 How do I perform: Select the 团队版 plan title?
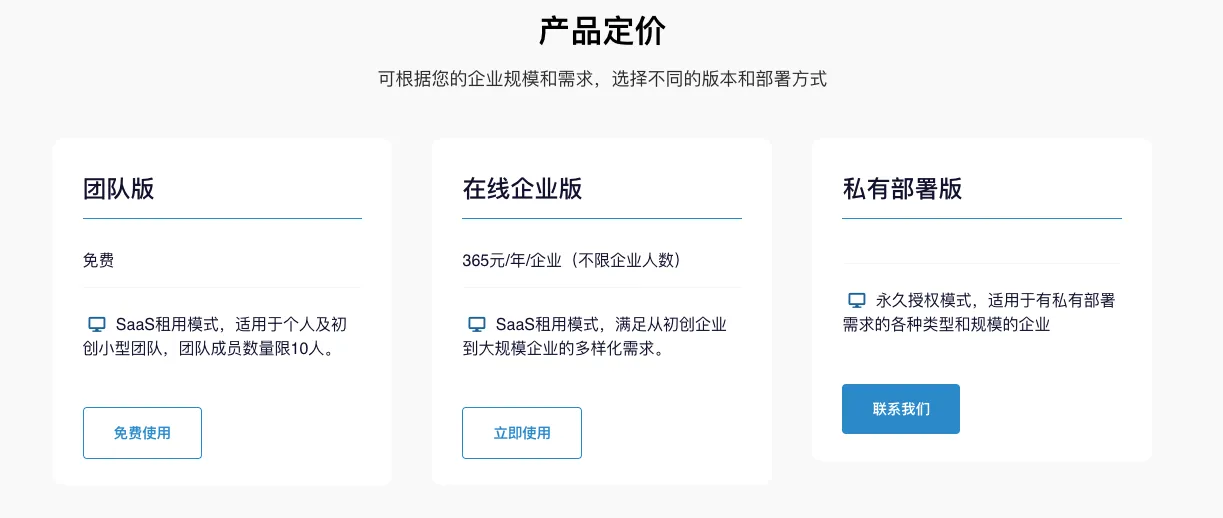(x=119, y=189)
